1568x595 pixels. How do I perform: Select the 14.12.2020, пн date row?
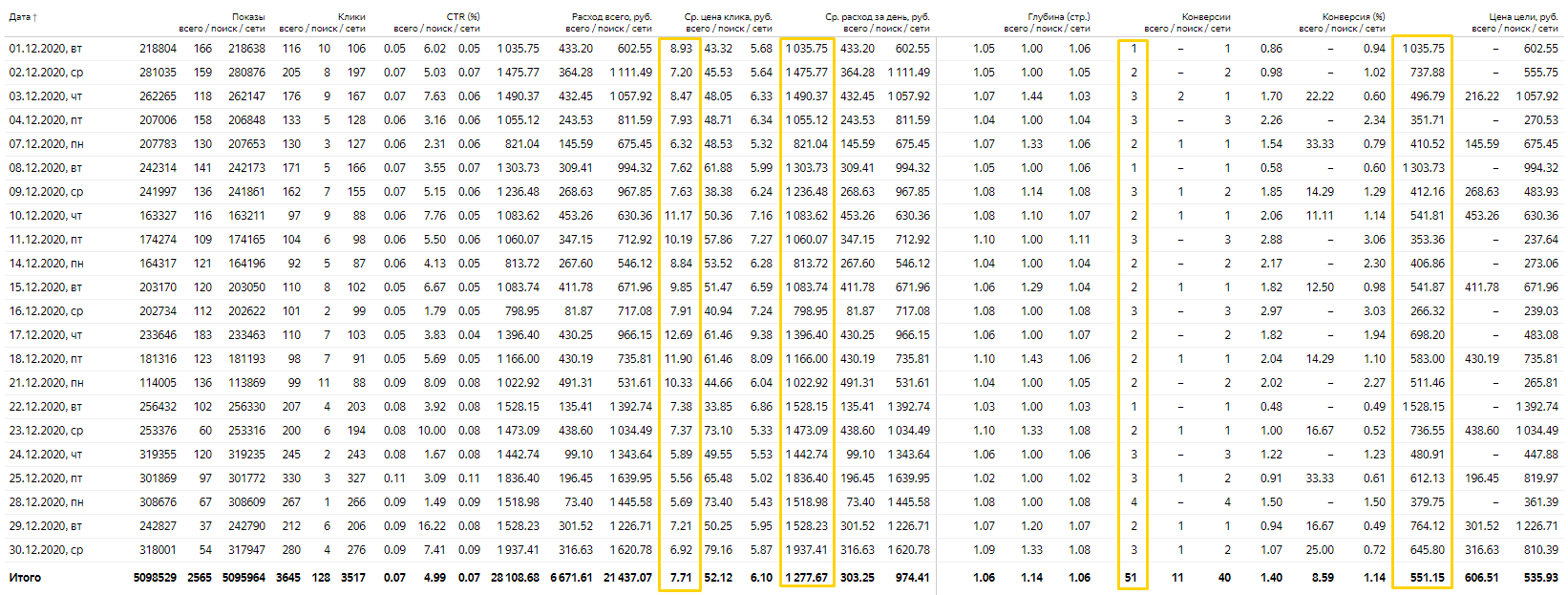[x=47, y=263]
